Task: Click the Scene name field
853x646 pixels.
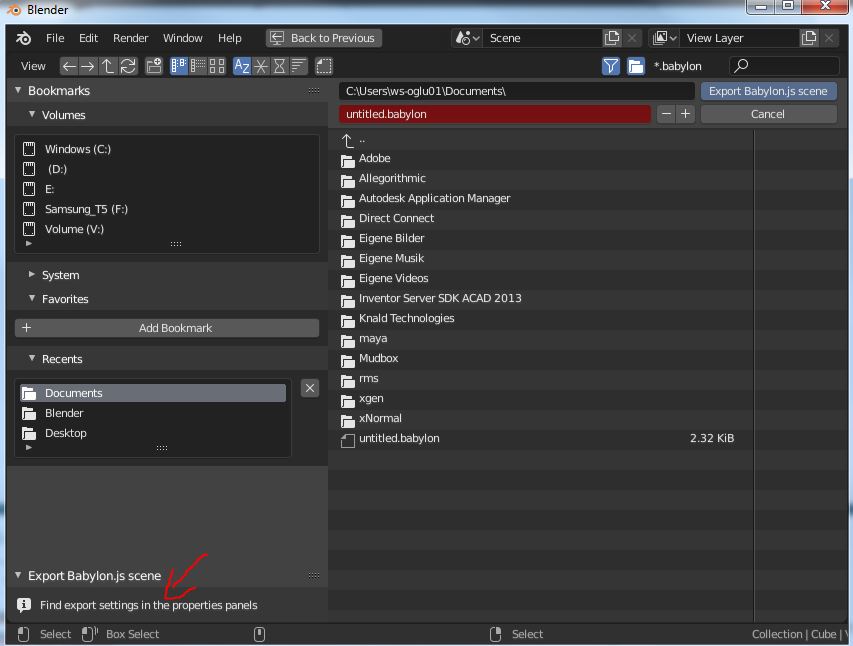Action: pyautogui.click(x=542, y=38)
